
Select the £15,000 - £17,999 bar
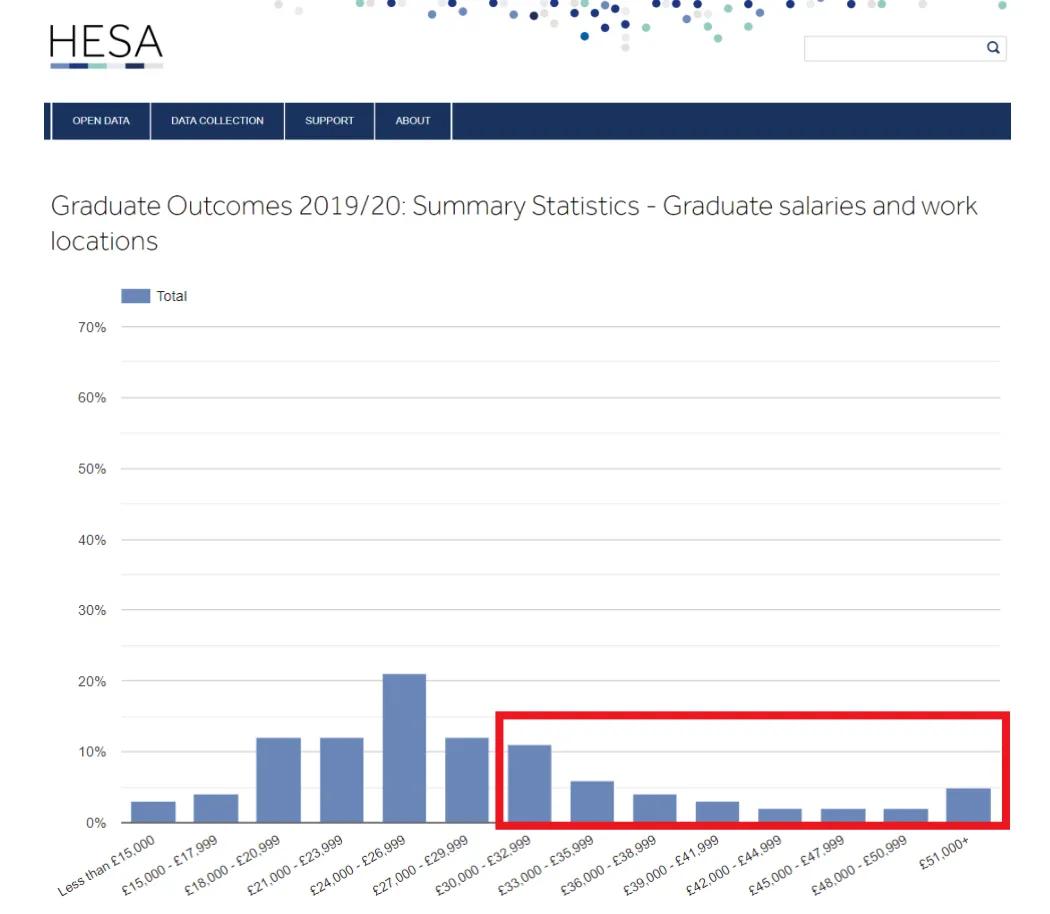tap(216, 808)
